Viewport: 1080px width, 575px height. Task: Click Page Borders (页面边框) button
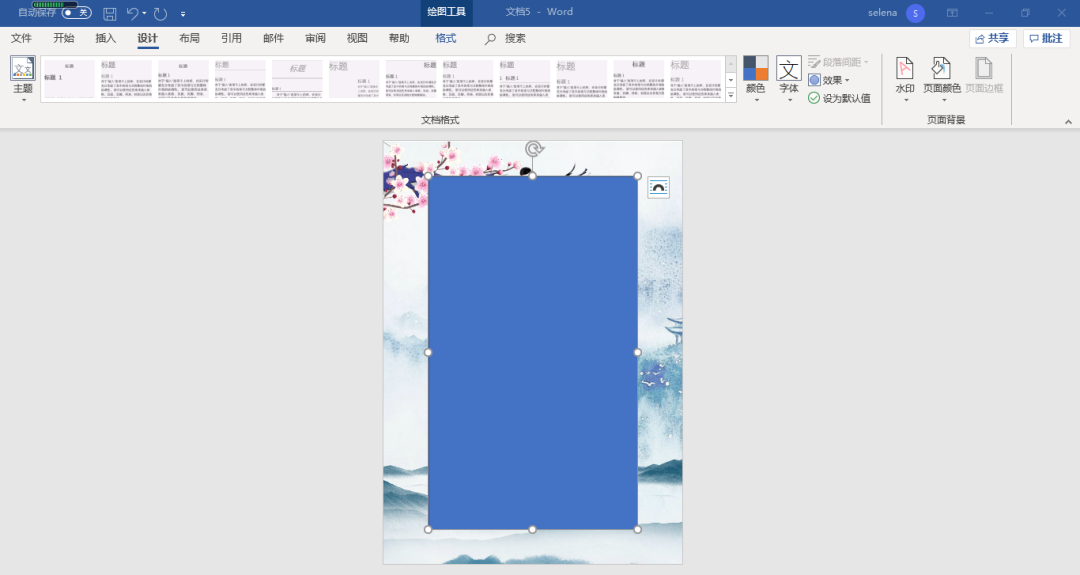pyautogui.click(x=984, y=76)
